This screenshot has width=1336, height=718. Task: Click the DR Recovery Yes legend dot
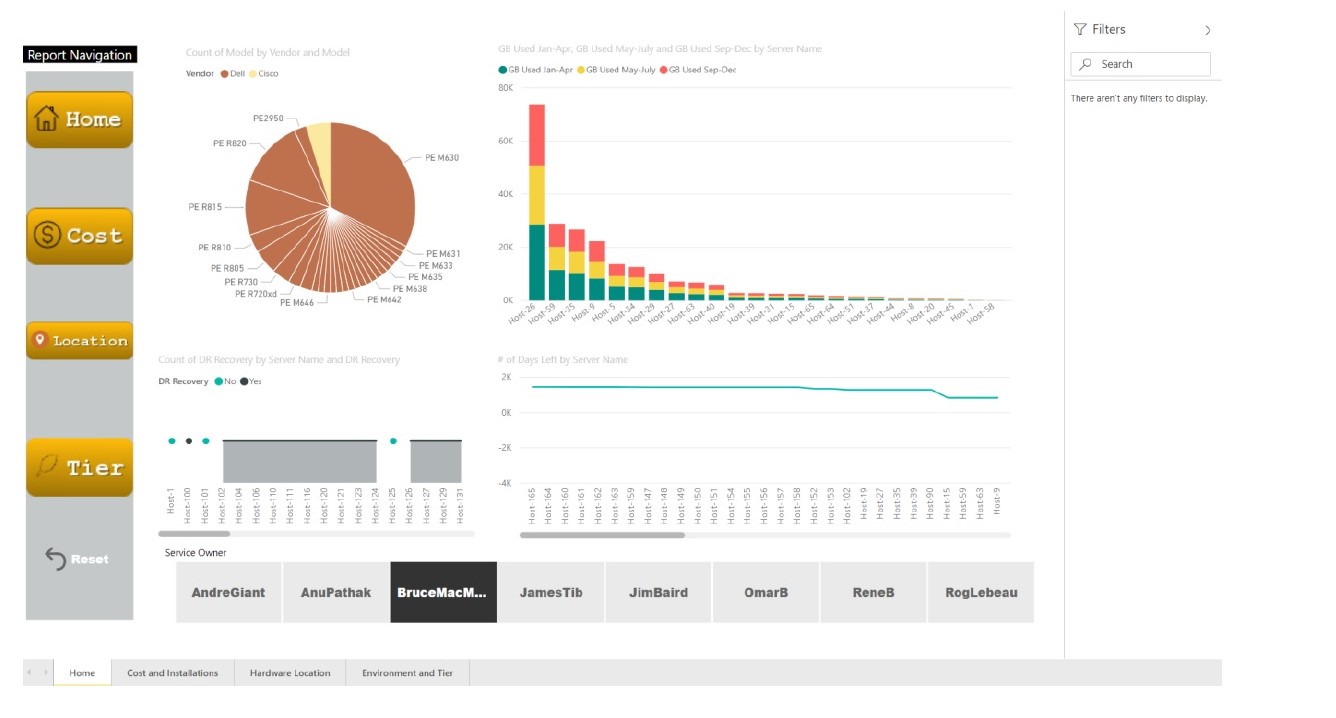(244, 381)
